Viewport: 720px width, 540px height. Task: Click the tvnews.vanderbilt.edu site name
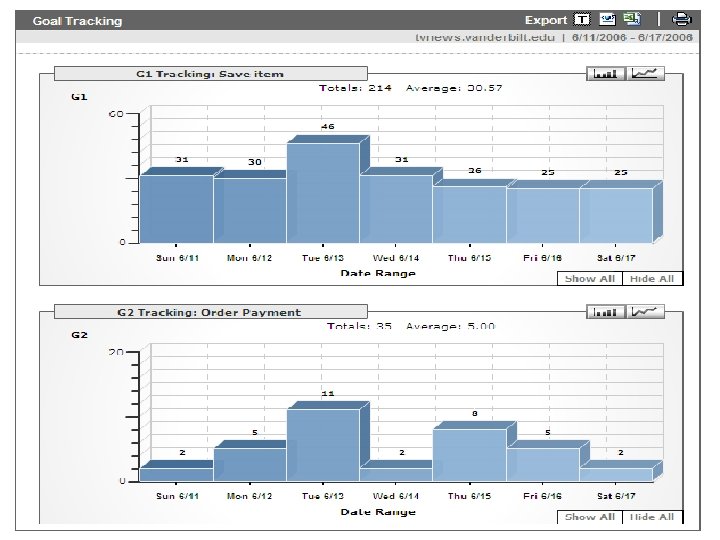click(x=484, y=37)
